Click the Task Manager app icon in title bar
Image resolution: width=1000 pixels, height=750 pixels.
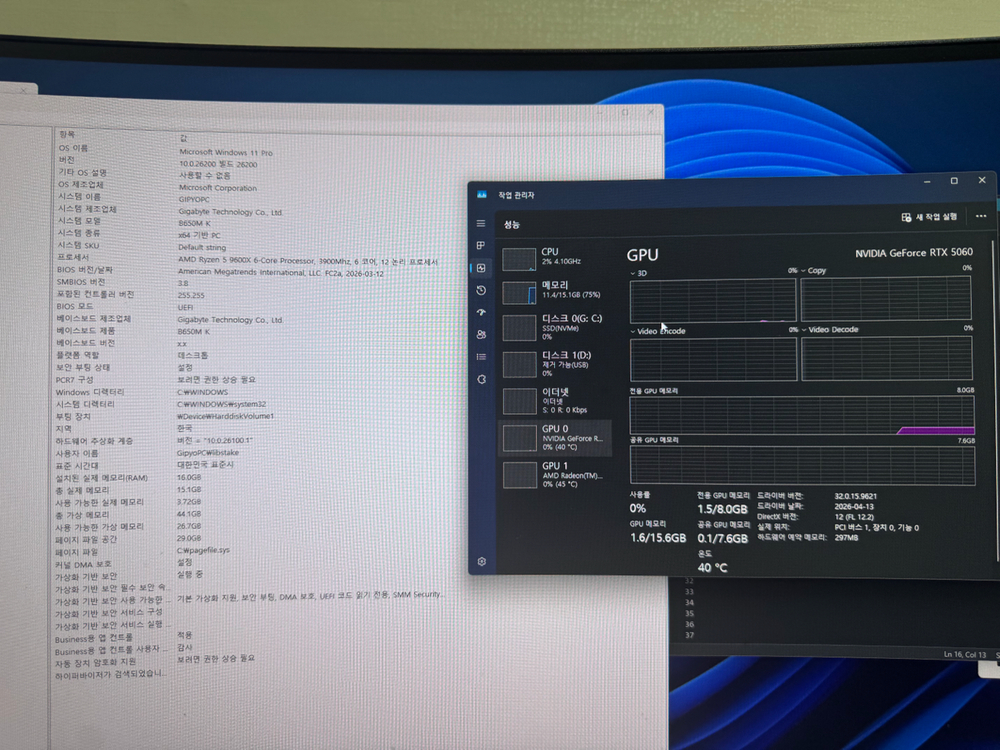click(482, 195)
